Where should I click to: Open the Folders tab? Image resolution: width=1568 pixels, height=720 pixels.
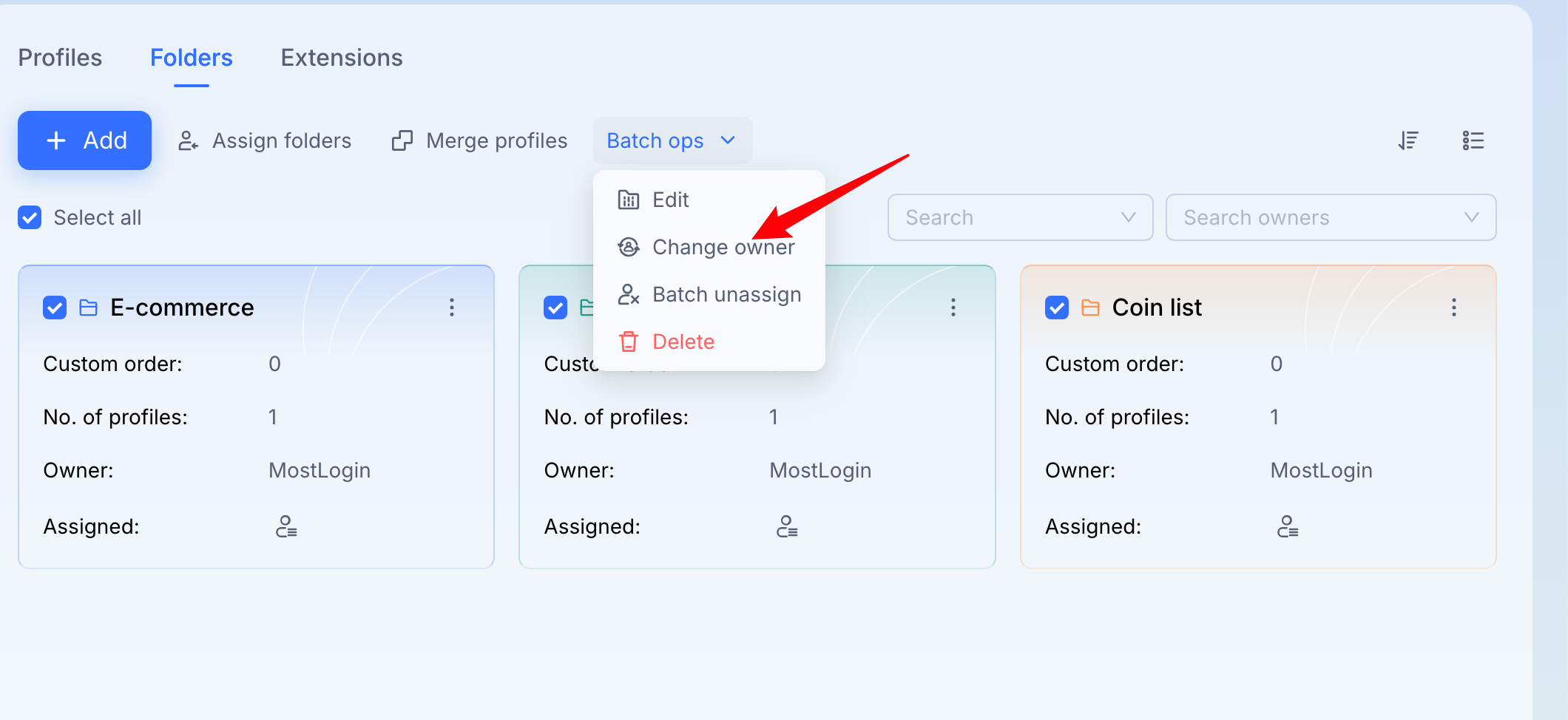coord(191,58)
